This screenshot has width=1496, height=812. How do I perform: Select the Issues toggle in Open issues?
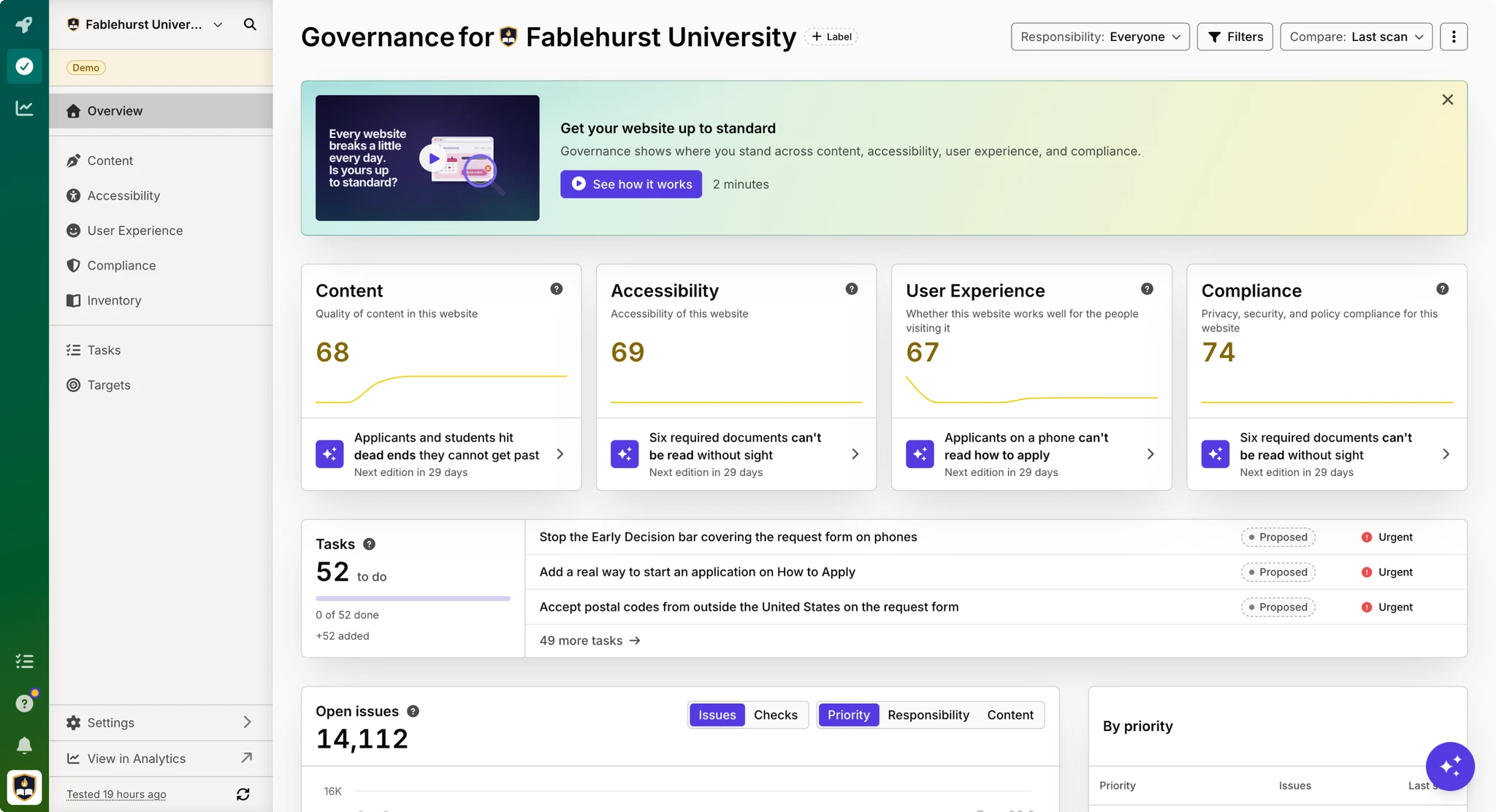point(717,715)
